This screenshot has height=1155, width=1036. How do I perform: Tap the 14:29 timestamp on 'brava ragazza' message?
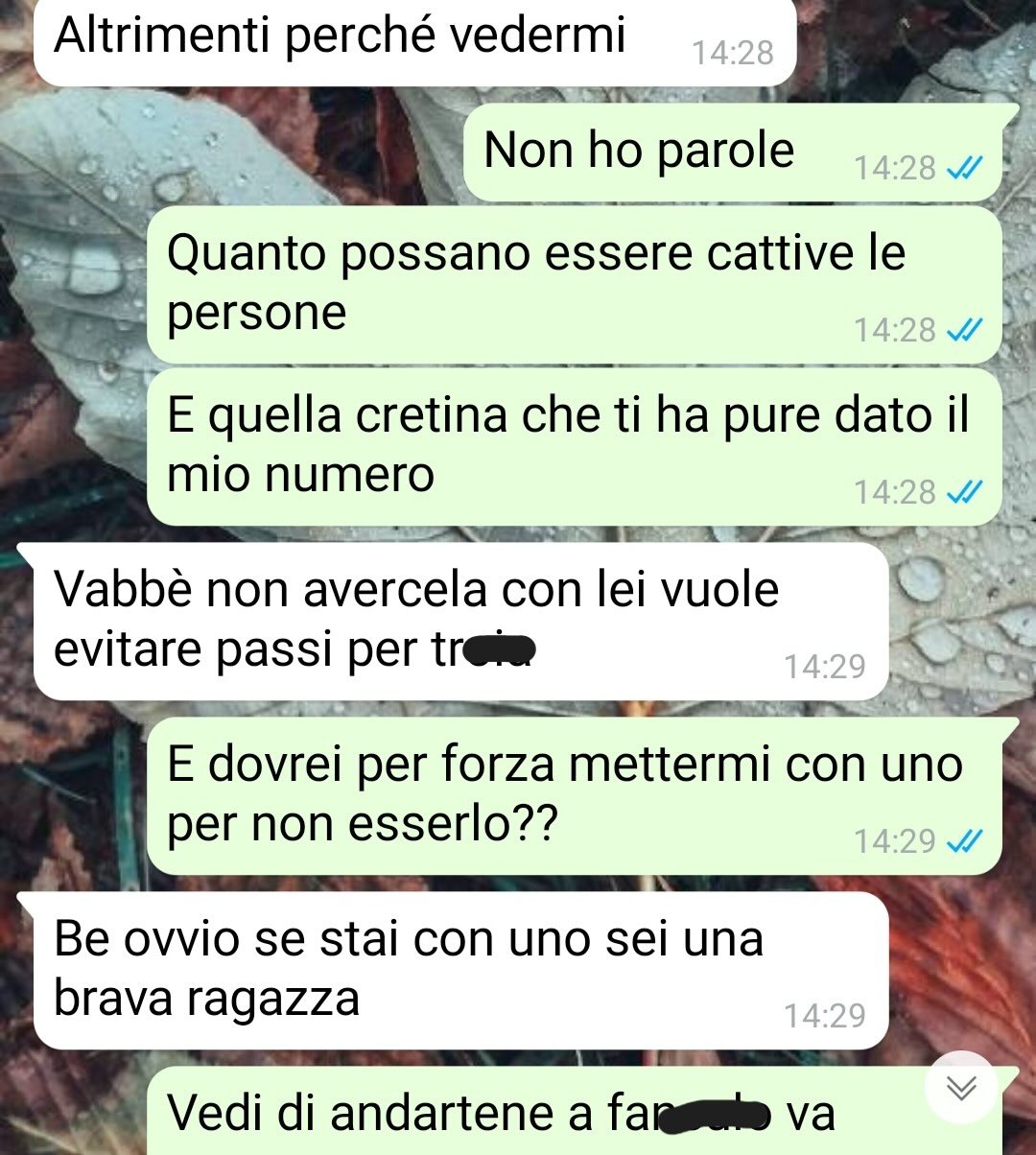coord(825,1015)
